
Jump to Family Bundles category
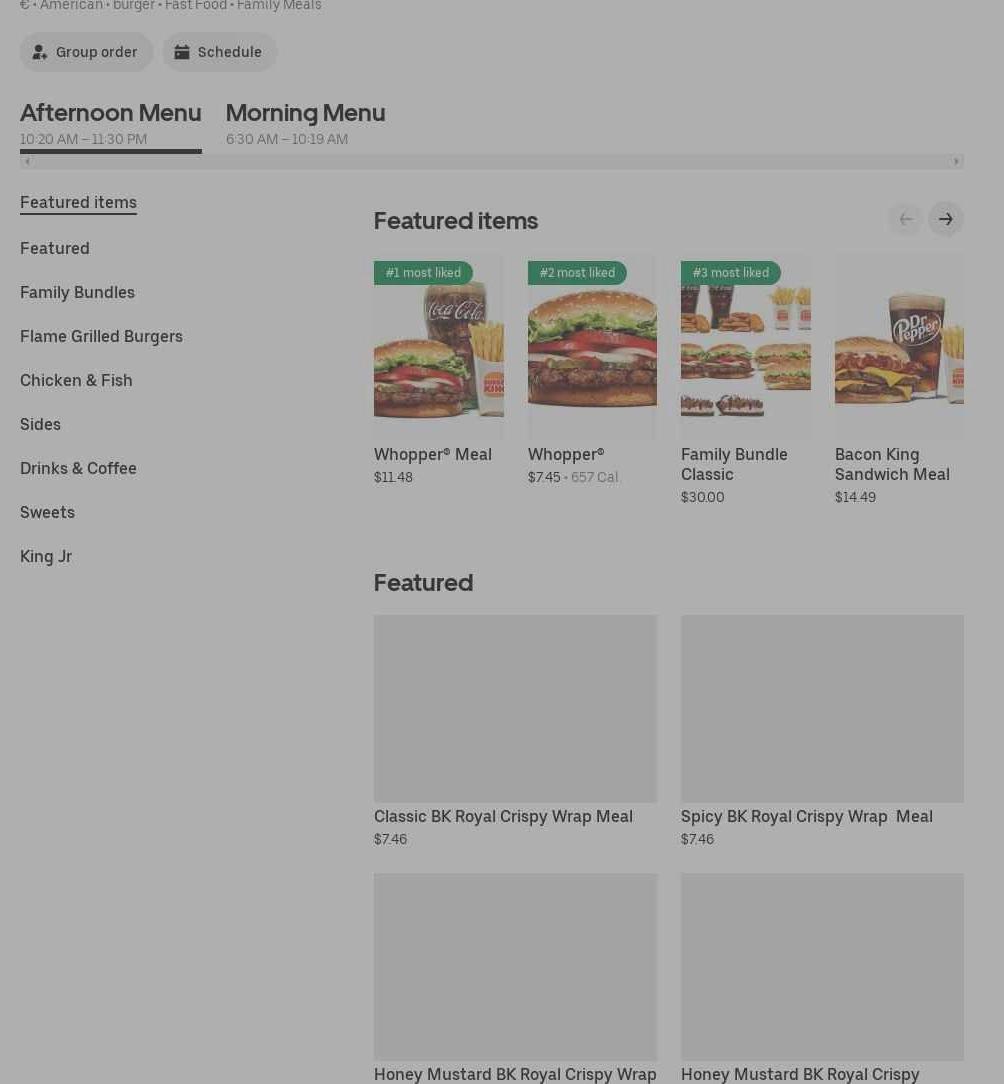(77, 292)
